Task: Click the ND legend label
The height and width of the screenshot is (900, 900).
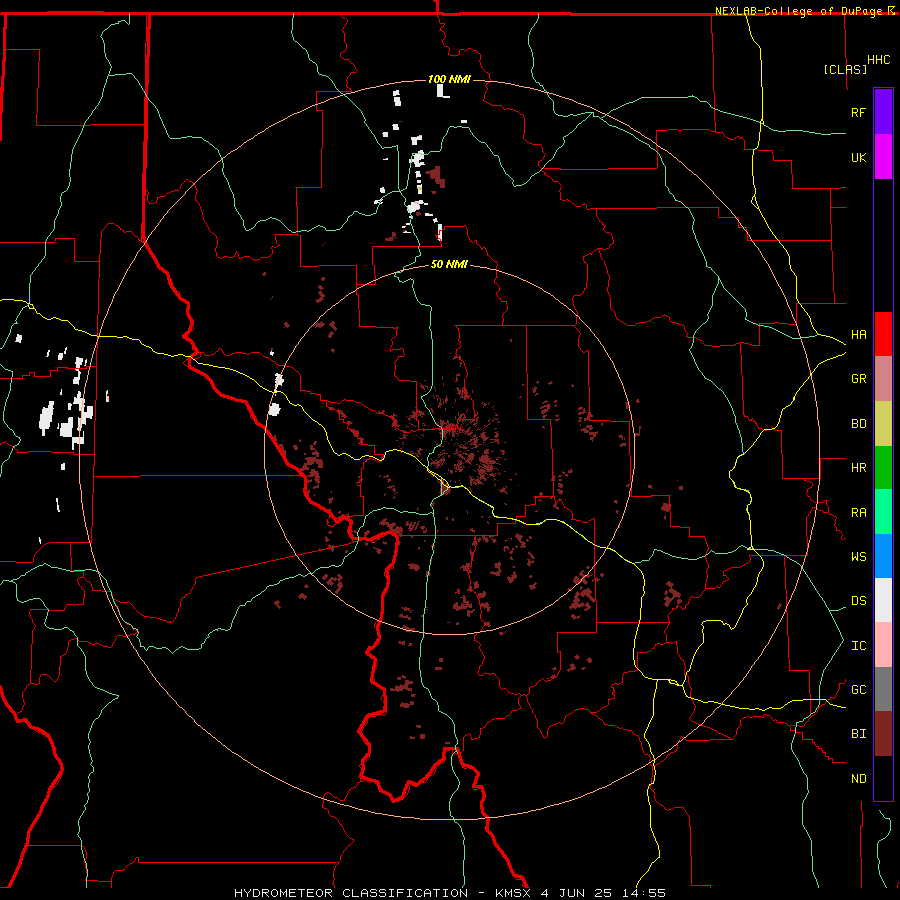Action: point(858,778)
